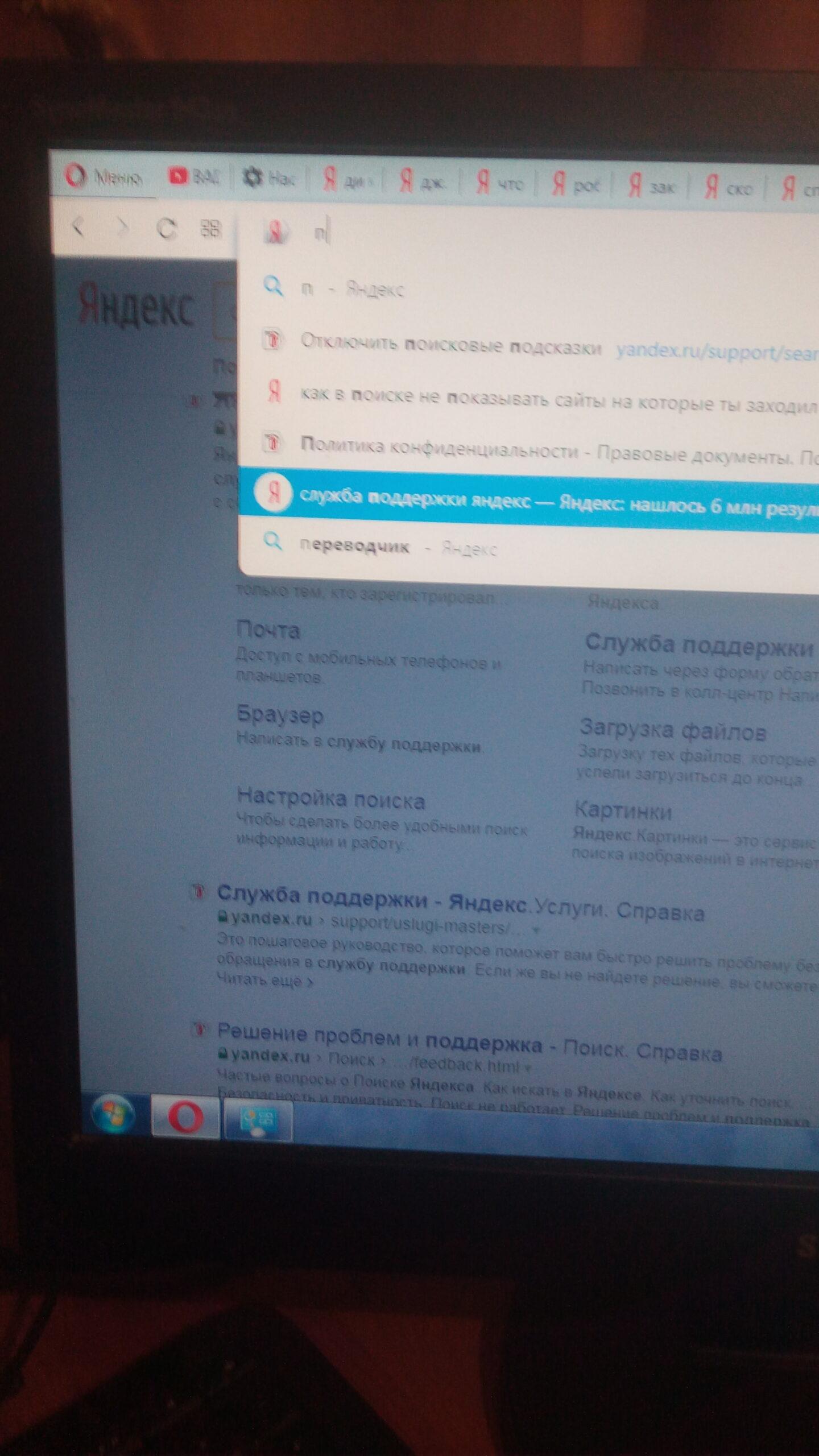This screenshot has height=1456, width=819.
Task: Open the "Браузер" link
Action: pyautogui.click(x=280, y=715)
